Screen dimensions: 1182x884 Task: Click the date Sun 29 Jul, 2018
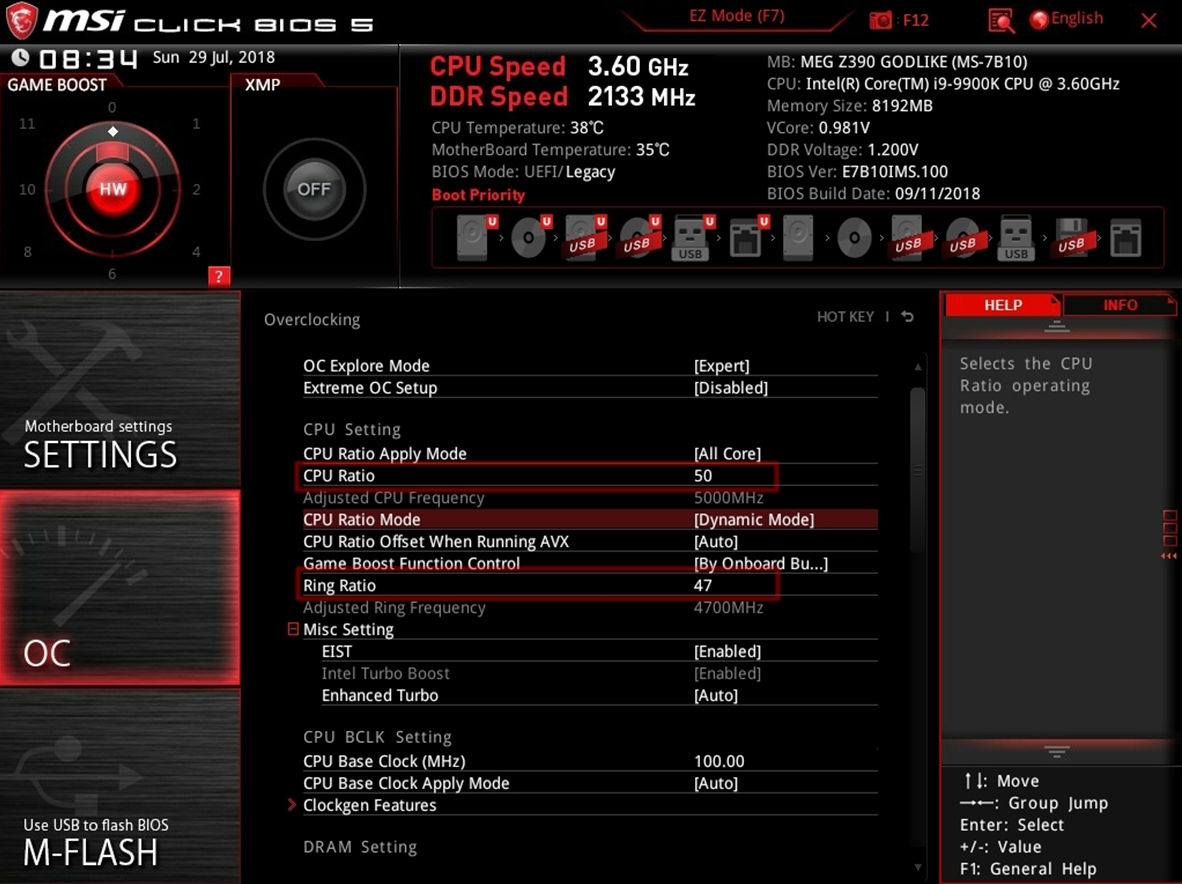[x=213, y=57]
